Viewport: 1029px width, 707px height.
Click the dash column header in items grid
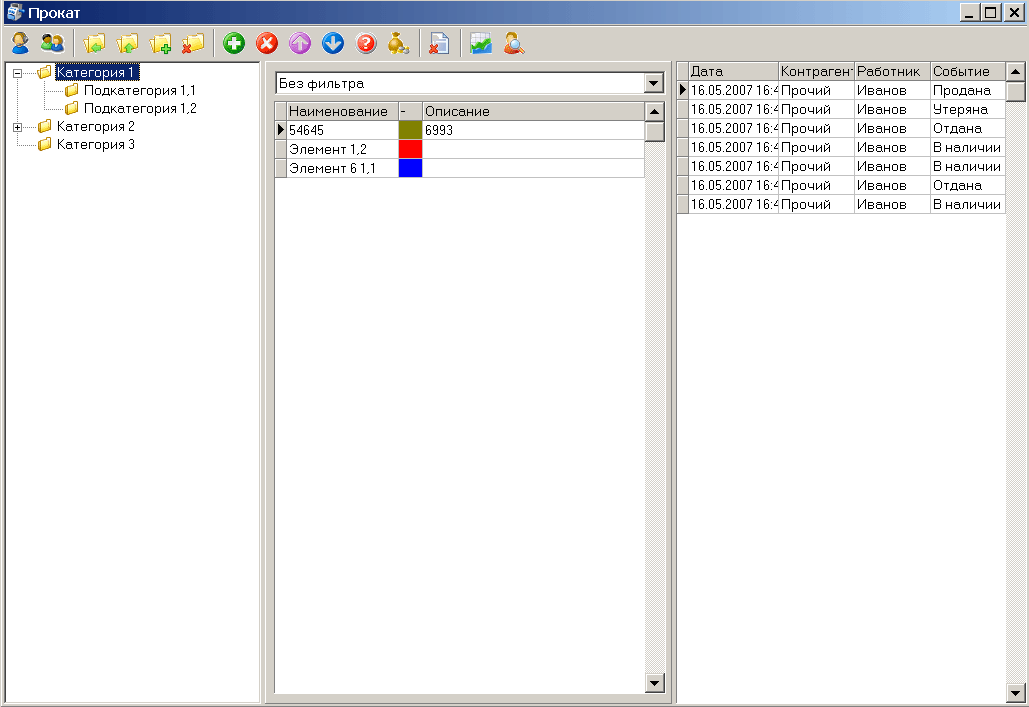411,111
